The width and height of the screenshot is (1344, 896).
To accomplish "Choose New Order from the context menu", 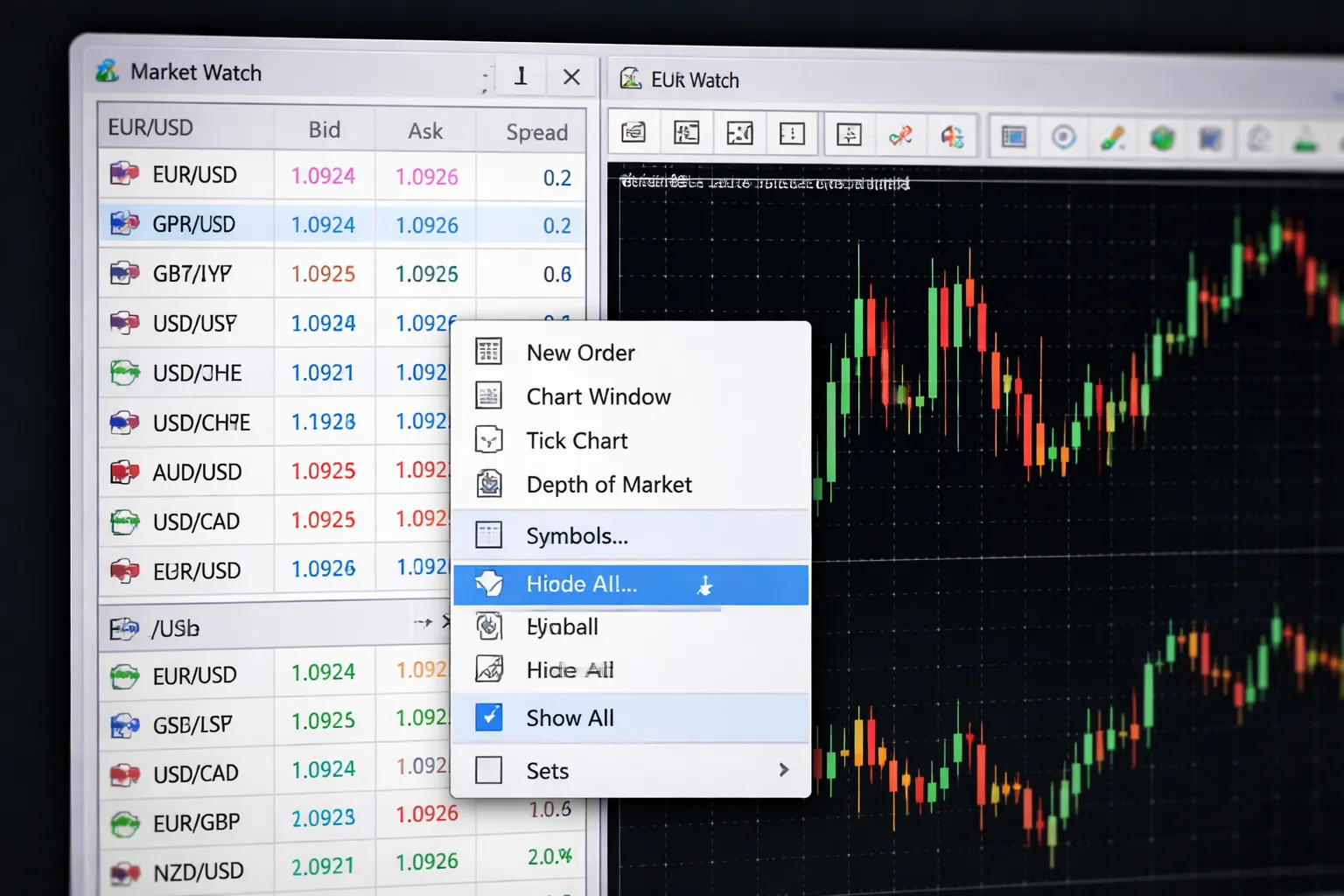I will click(x=631, y=353).
